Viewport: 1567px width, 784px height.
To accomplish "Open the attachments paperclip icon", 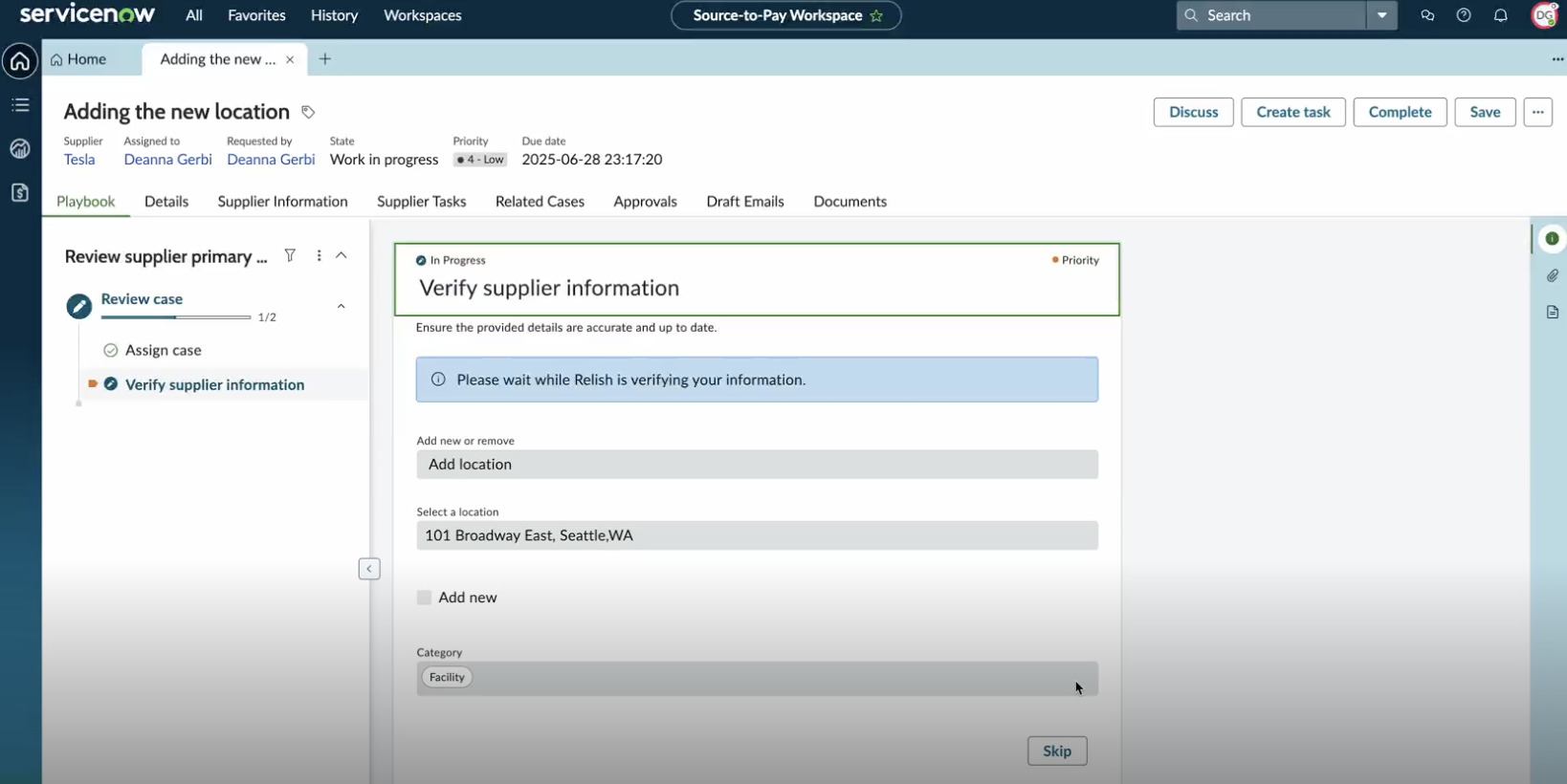I will point(1552,275).
